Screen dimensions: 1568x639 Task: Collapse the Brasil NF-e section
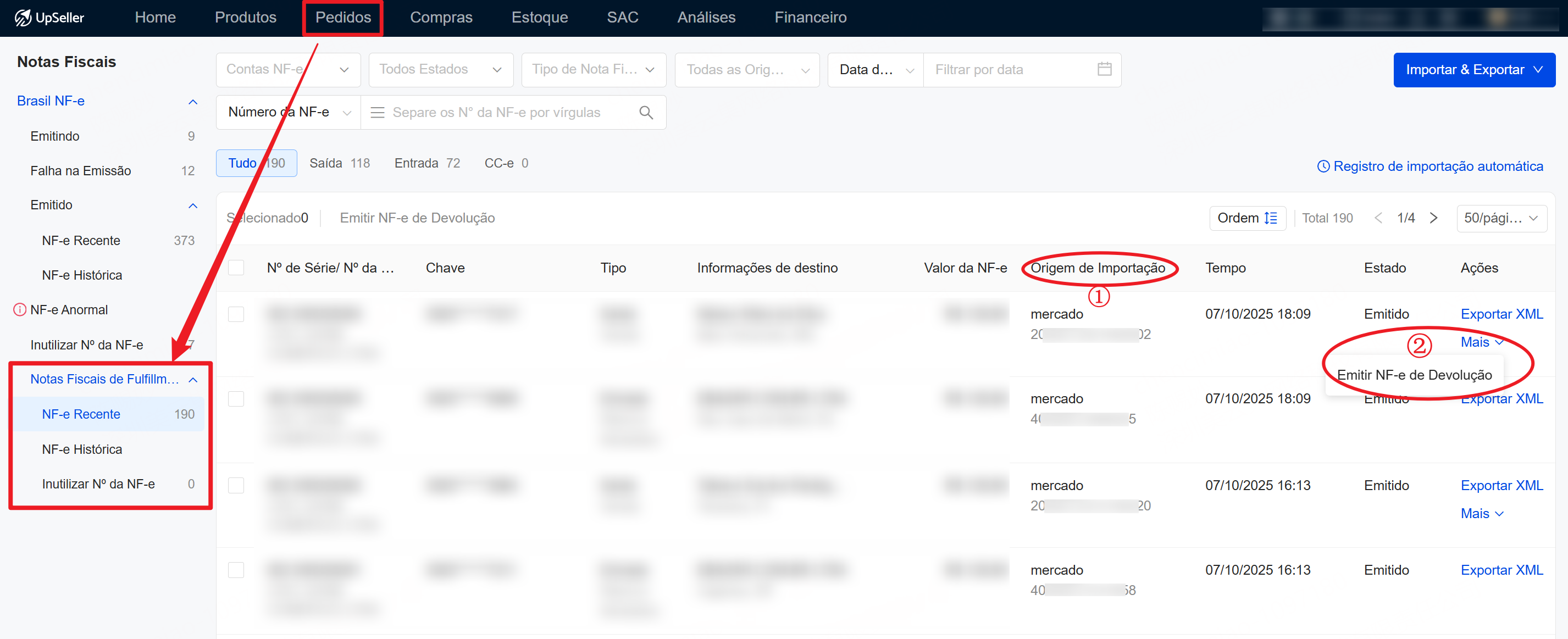(193, 102)
